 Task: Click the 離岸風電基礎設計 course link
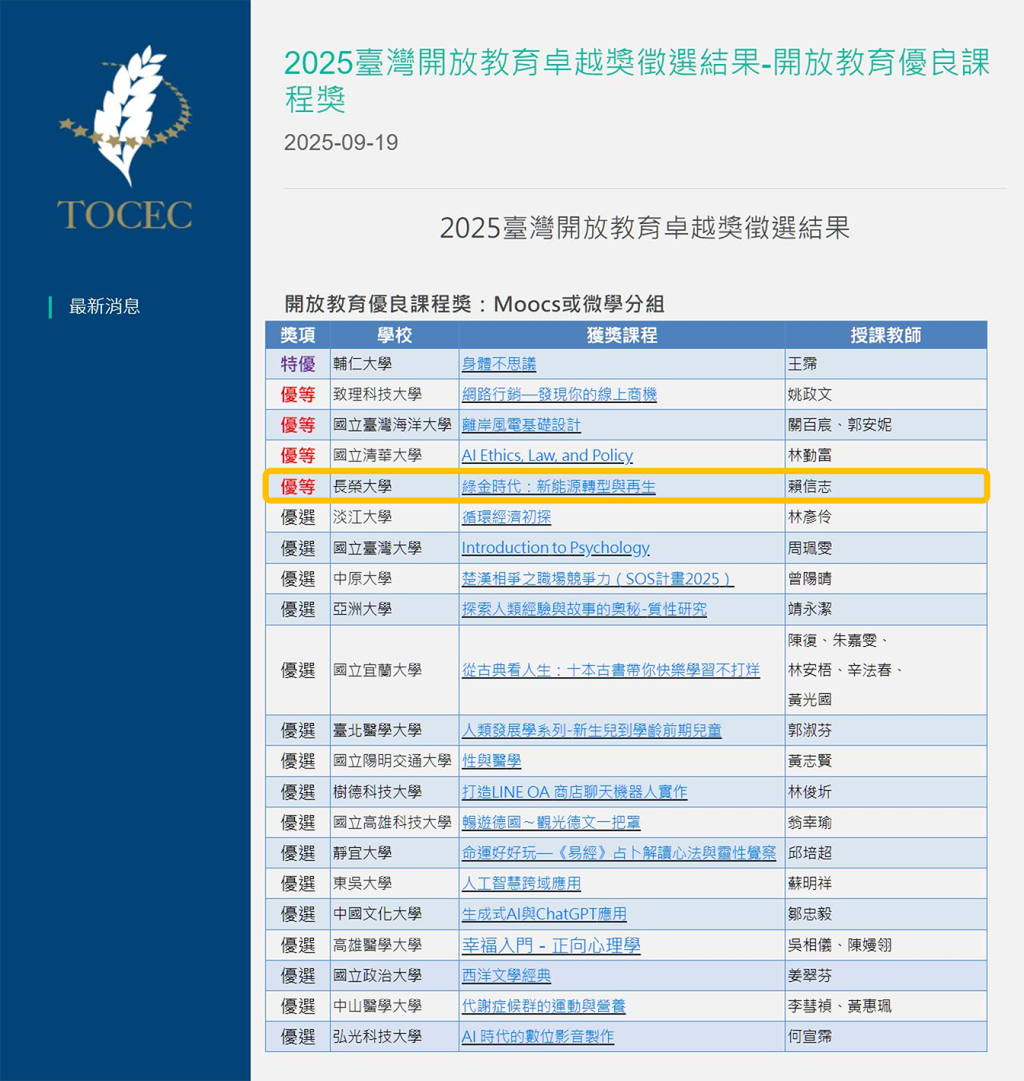(x=520, y=425)
